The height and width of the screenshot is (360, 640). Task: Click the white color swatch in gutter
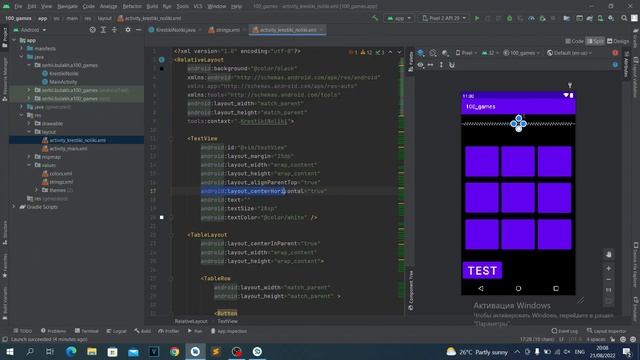click(162, 218)
